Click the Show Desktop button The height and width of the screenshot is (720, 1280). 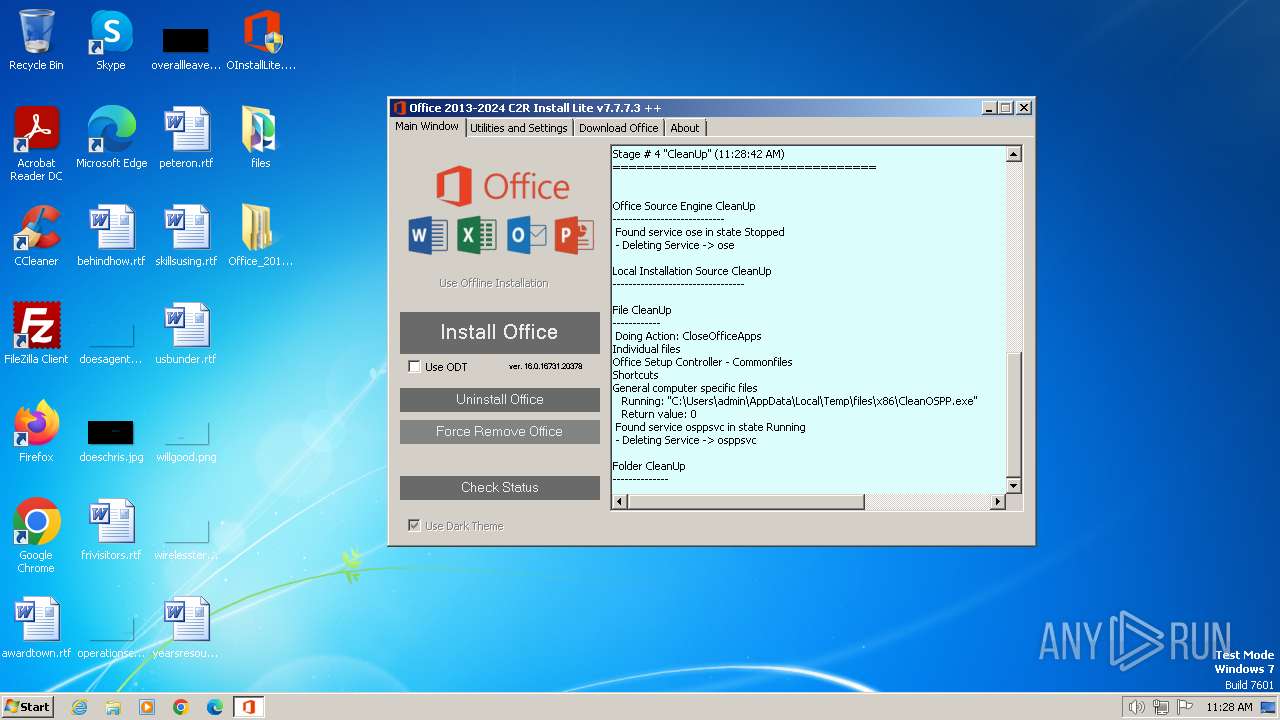tap(1268, 707)
